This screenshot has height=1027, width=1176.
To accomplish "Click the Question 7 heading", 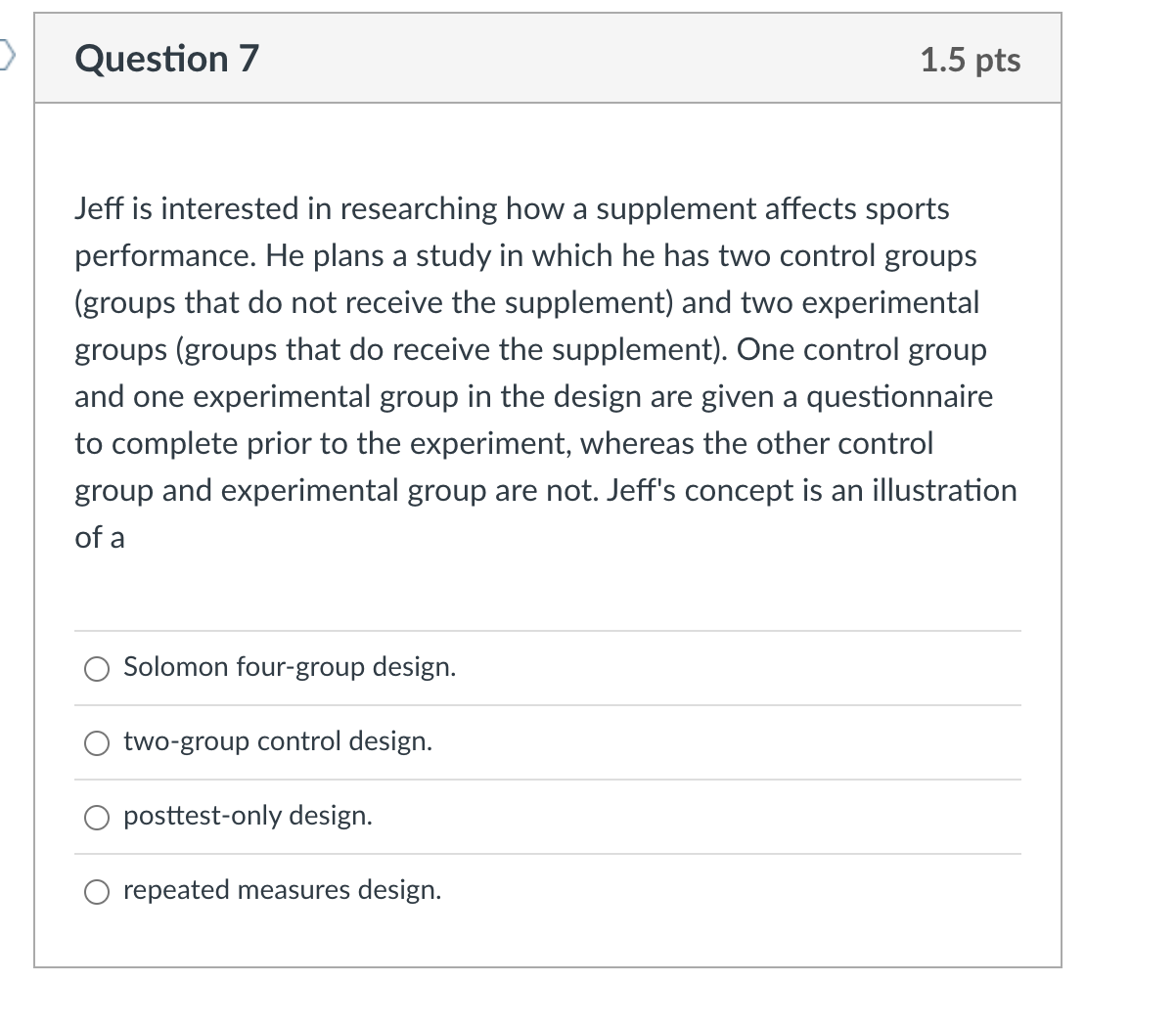I will (x=167, y=59).
